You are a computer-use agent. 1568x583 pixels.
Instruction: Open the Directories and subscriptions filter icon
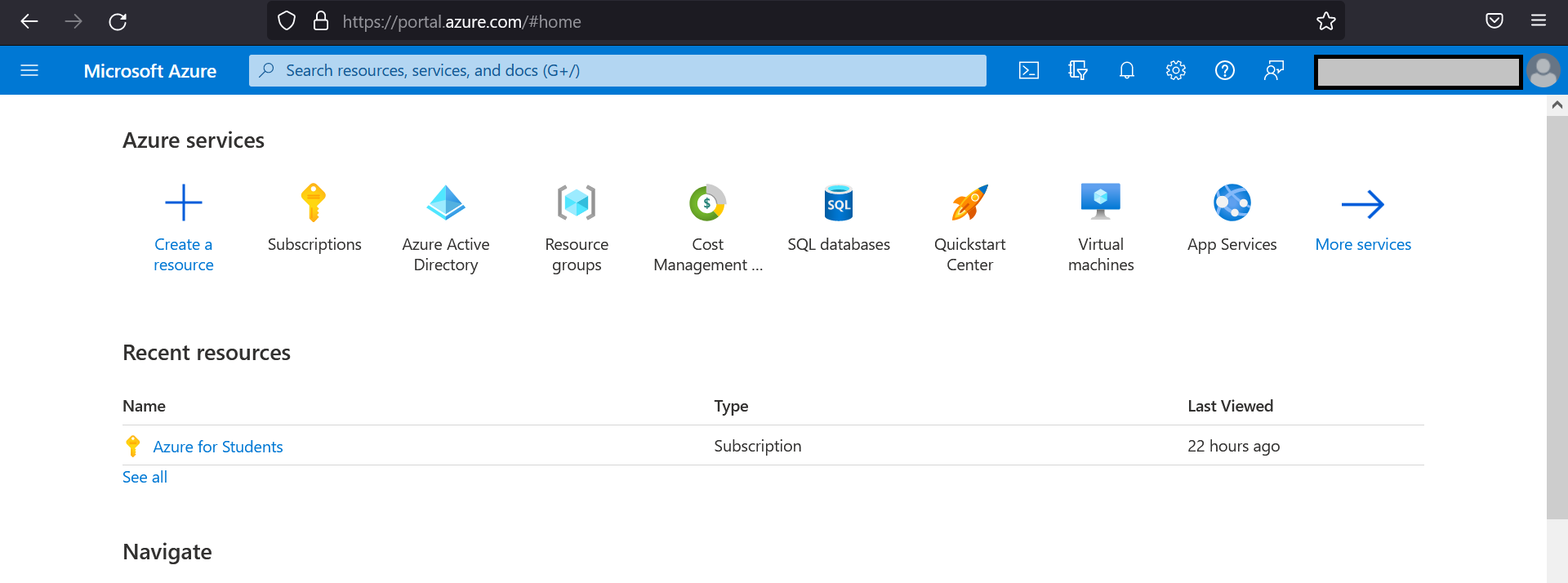pyautogui.click(x=1078, y=70)
